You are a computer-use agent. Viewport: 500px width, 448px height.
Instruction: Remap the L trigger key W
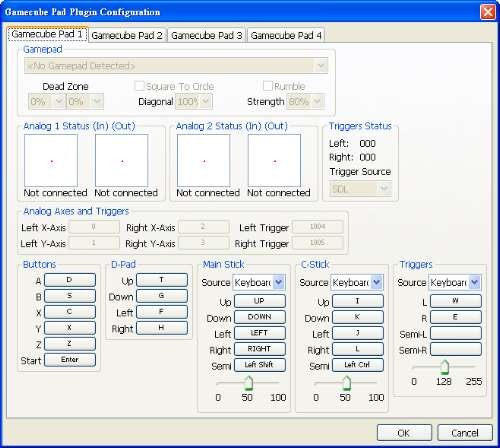pos(456,301)
